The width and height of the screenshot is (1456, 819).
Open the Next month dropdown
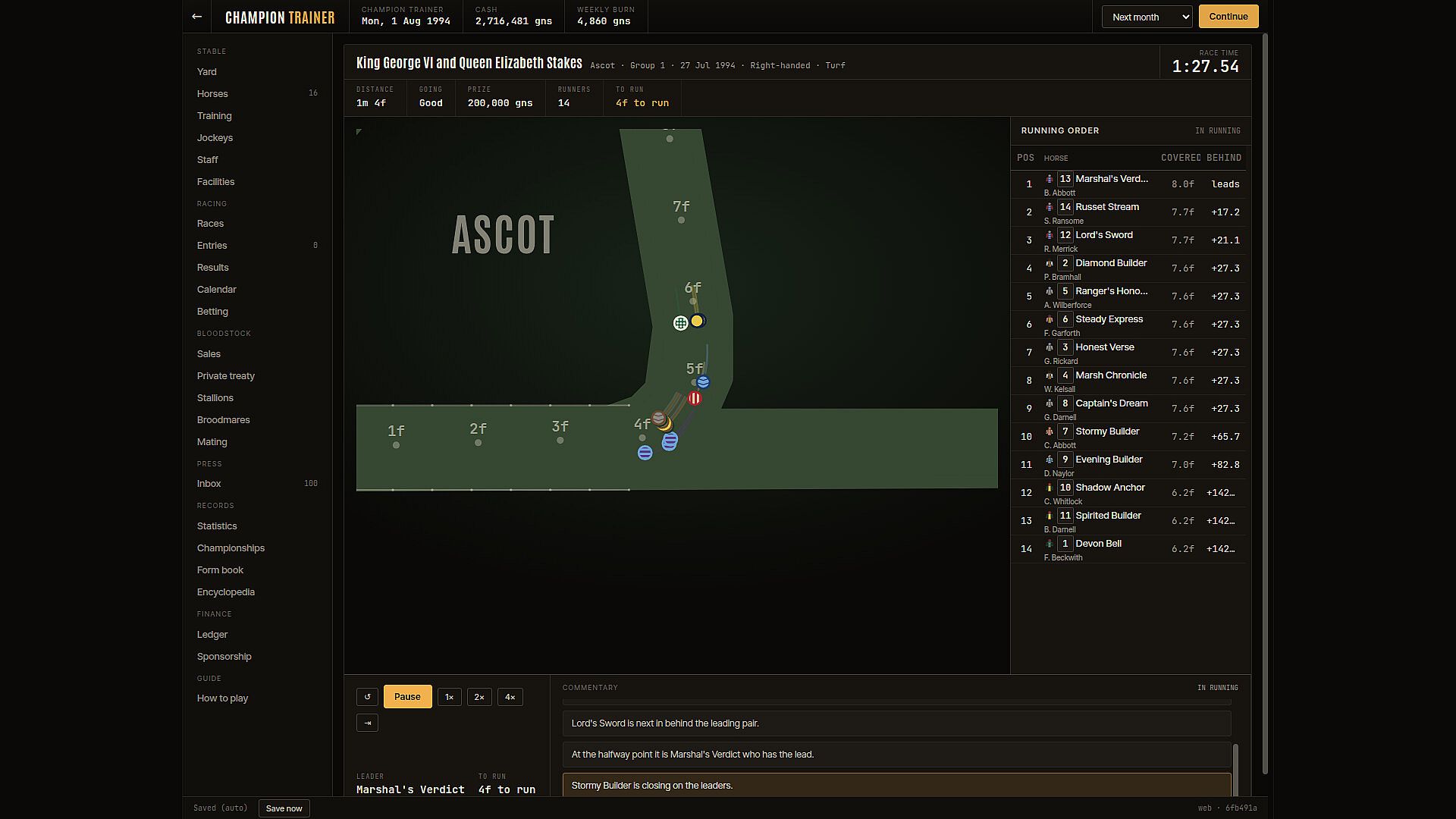(1147, 17)
